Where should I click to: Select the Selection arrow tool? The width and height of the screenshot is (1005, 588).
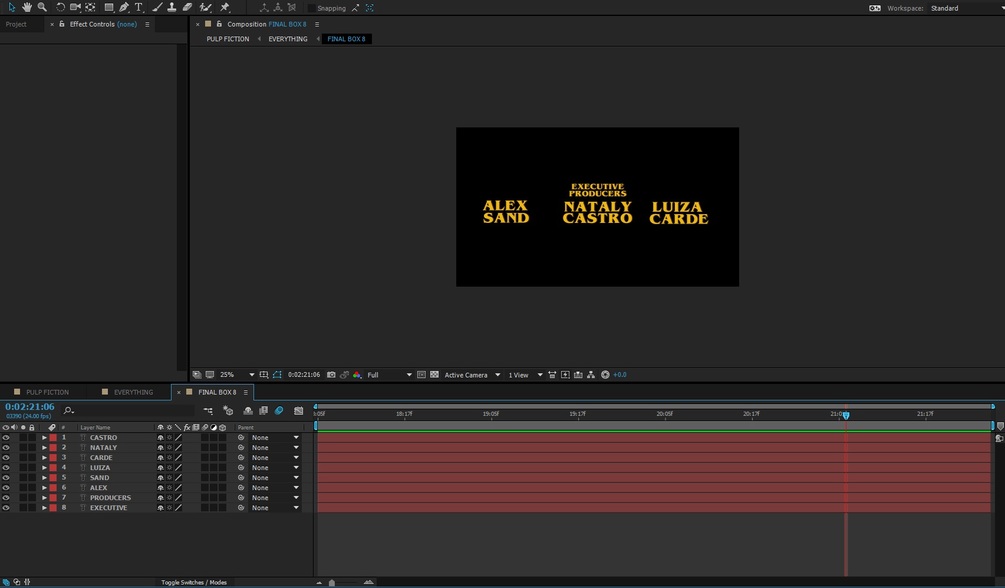(x=12, y=8)
